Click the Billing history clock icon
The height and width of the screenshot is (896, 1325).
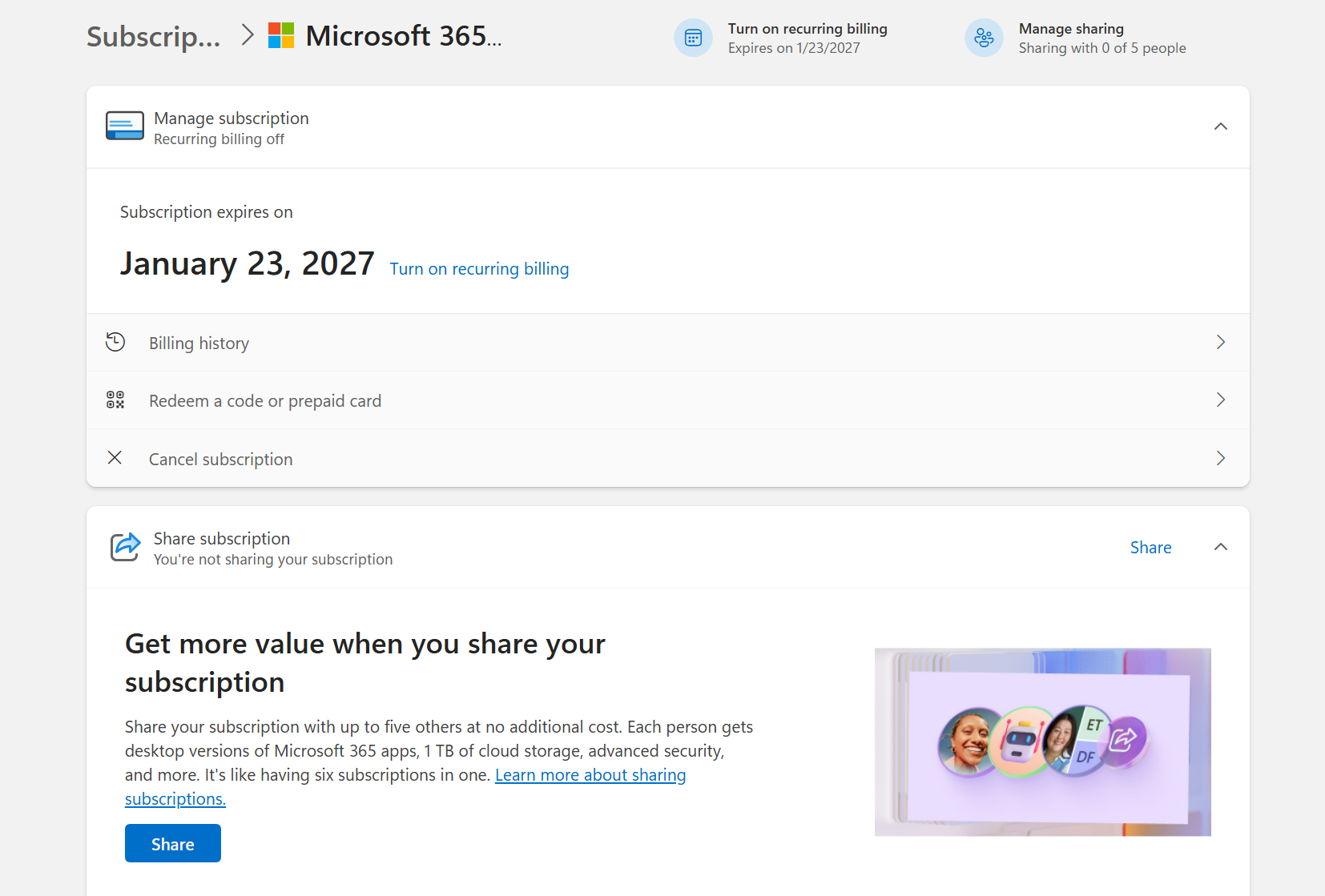click(x=116, y=342)
